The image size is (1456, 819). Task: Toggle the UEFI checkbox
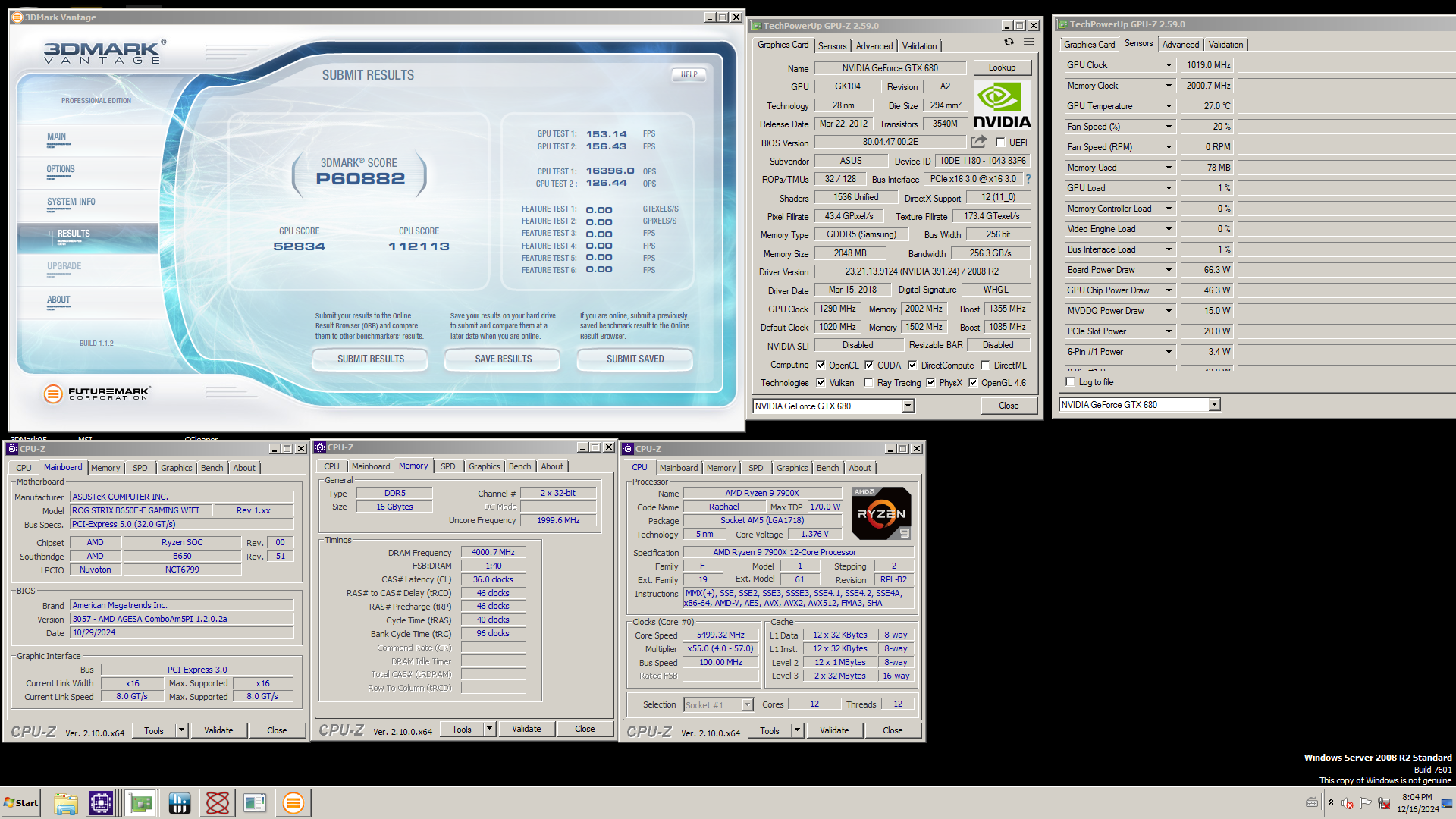pyautogui.click(x=1000, y=142)
